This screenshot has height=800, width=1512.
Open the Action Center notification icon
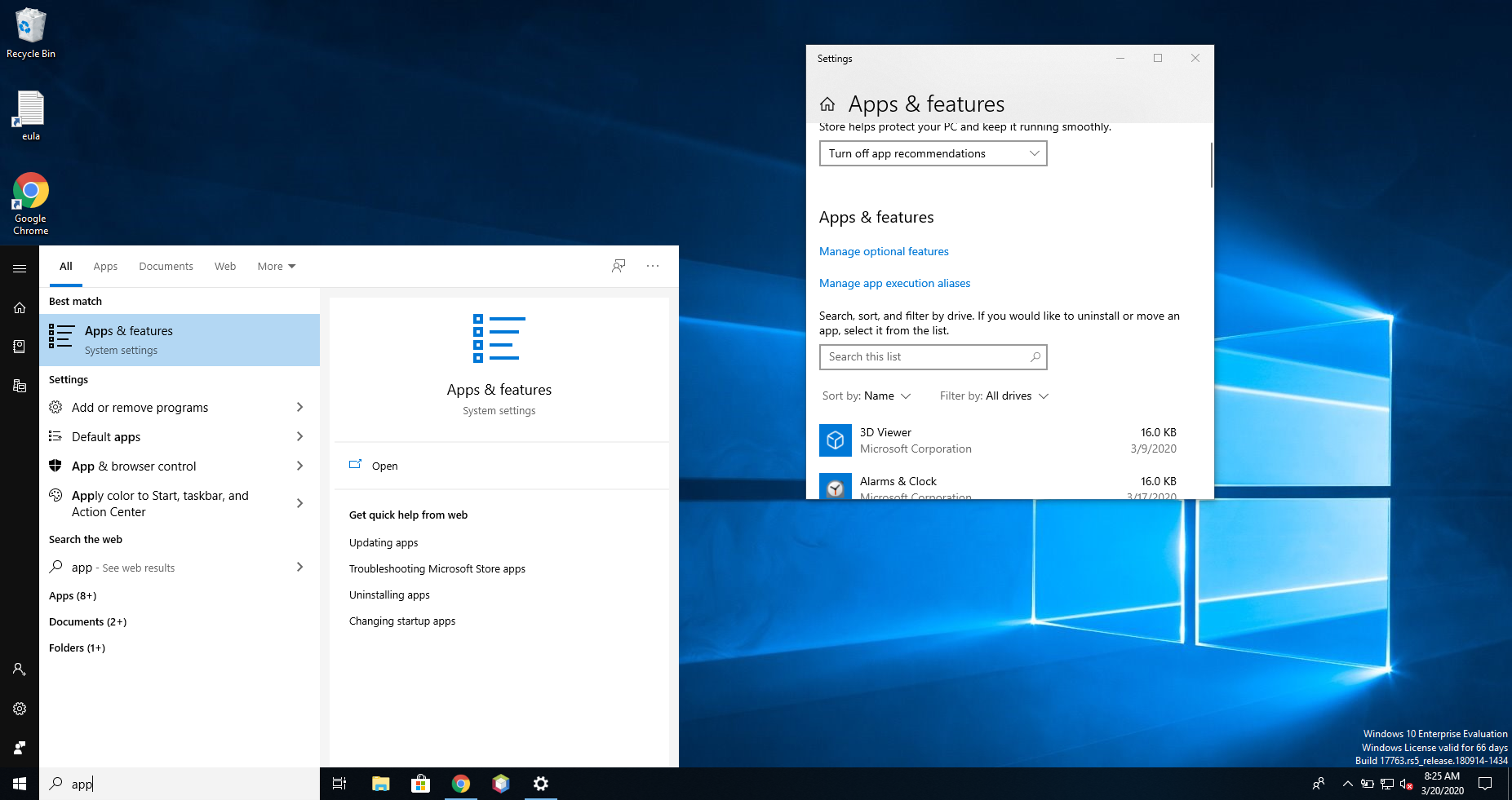pos(1485,784)
